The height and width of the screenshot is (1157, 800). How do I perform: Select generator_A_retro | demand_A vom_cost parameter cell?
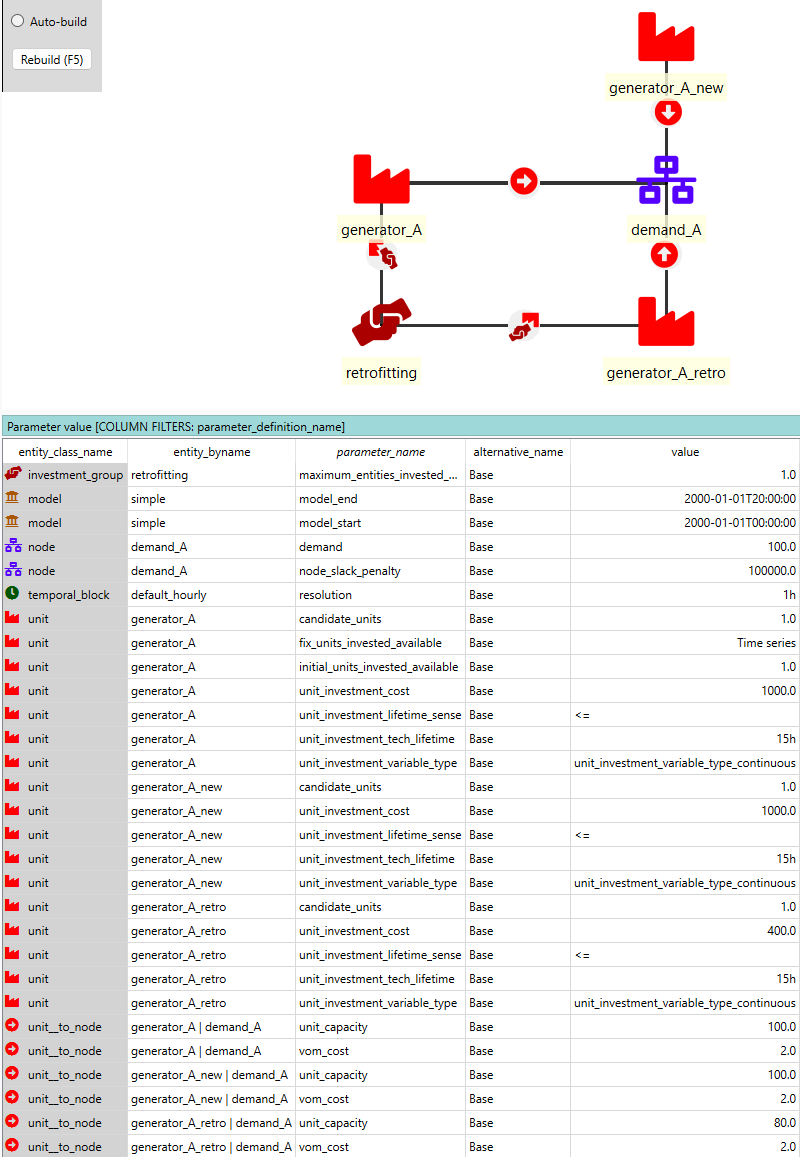click(x=381, y=1147)
